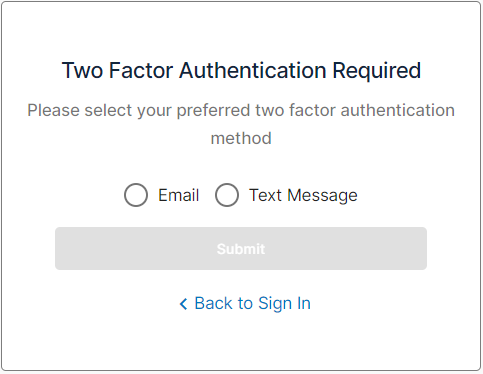
Task: Click the left chevron back arrow icon
Action: pyautogui.click(x=183, y=304)
